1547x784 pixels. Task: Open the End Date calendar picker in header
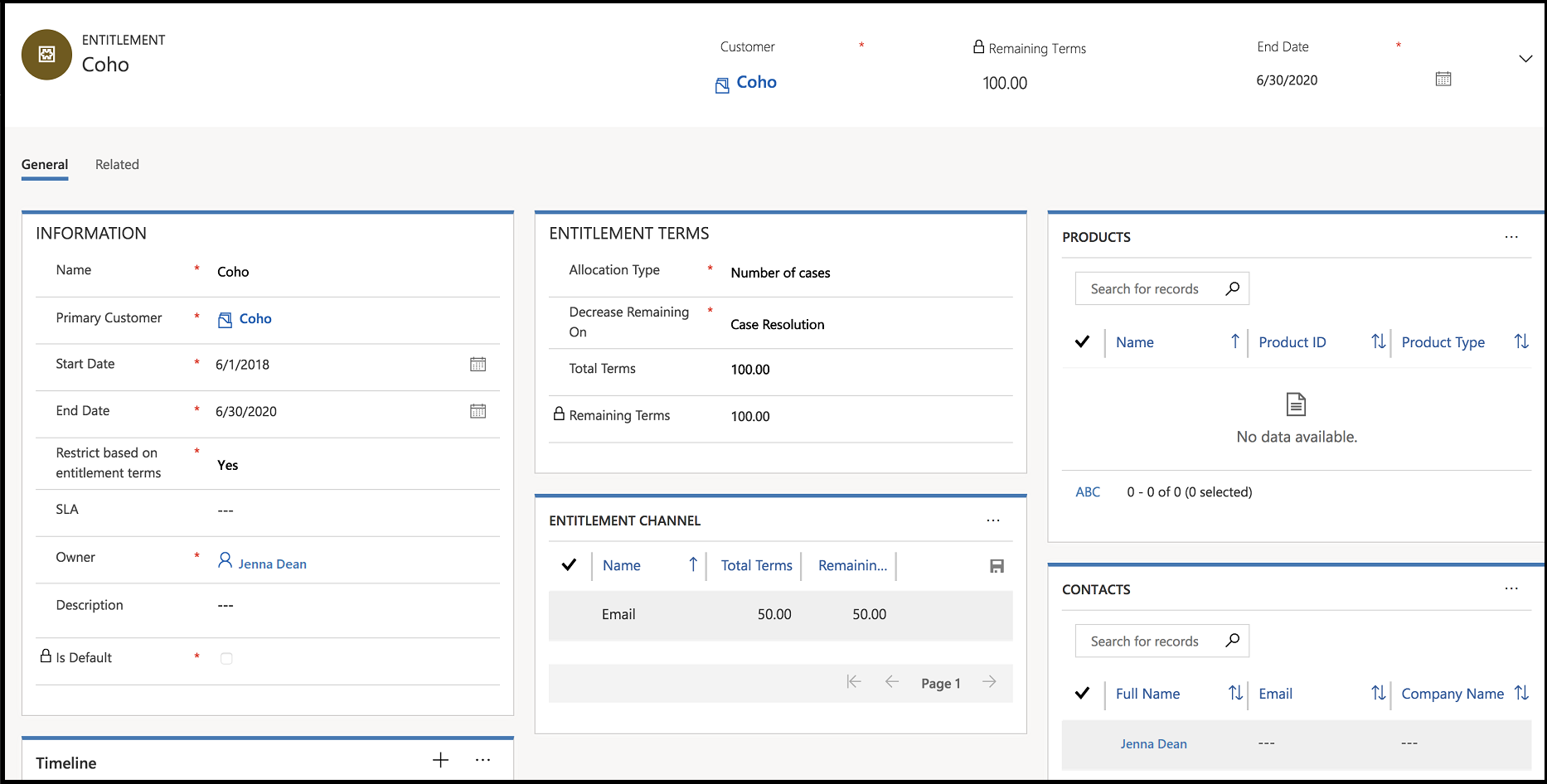(1443, 79)
